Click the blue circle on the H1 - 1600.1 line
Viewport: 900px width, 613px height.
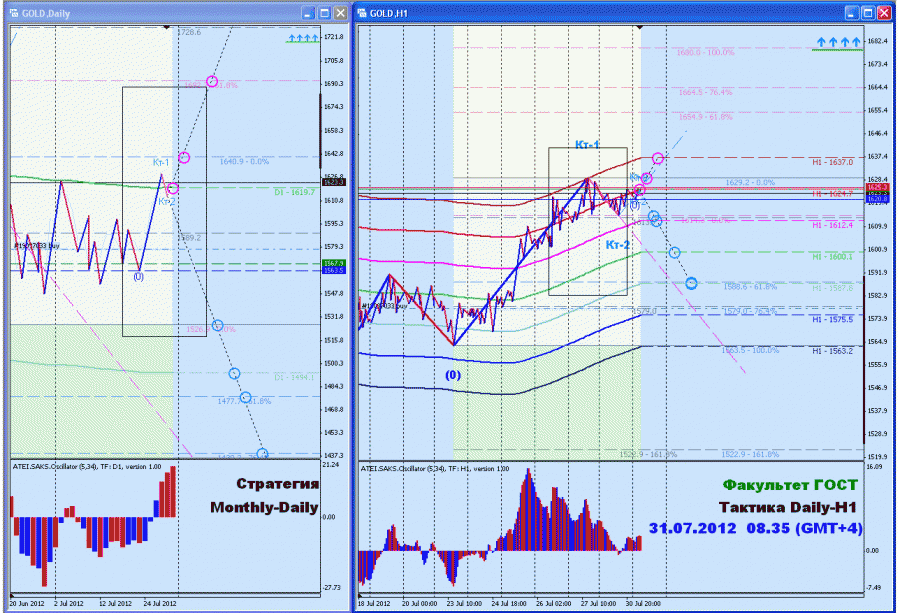click(674, 253)
